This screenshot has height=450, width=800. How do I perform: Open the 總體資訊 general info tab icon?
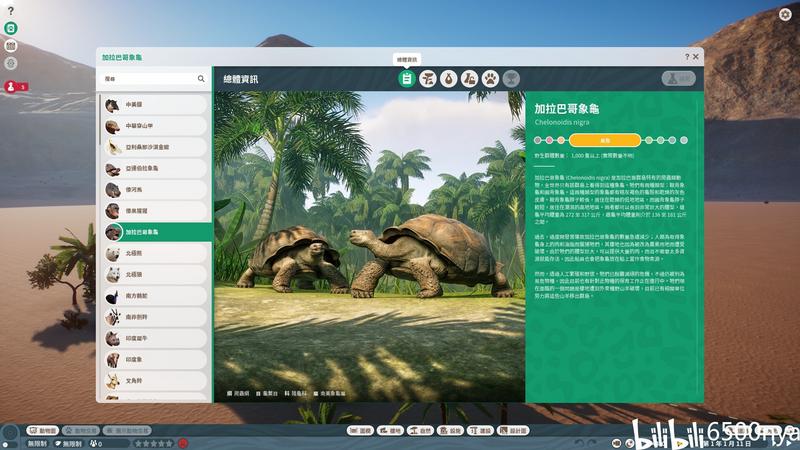point(407,79)
